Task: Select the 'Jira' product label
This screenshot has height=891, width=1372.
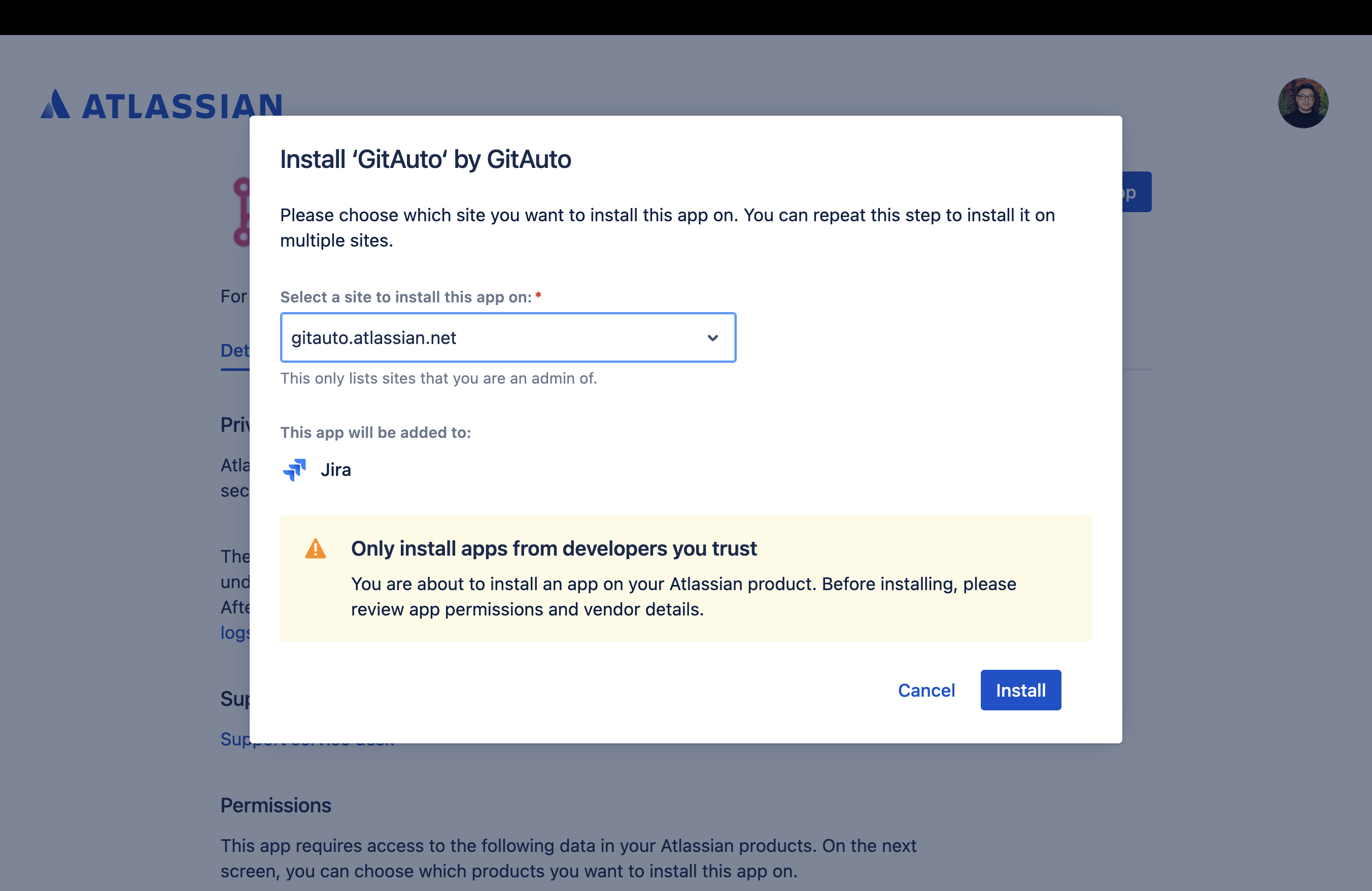Action: pos(335,470)
